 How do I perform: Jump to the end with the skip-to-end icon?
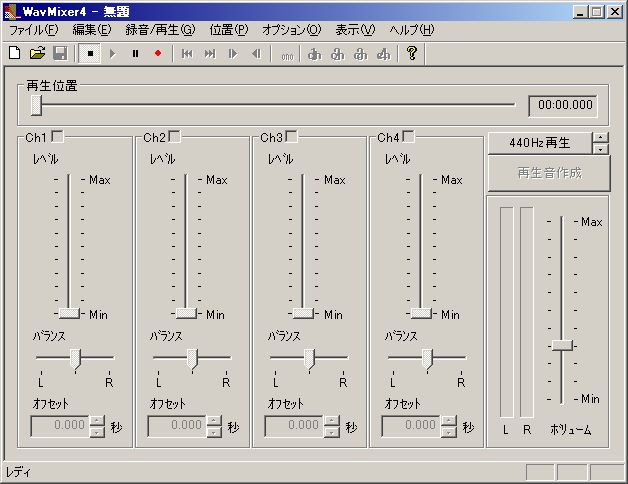(x=210, y=53)
